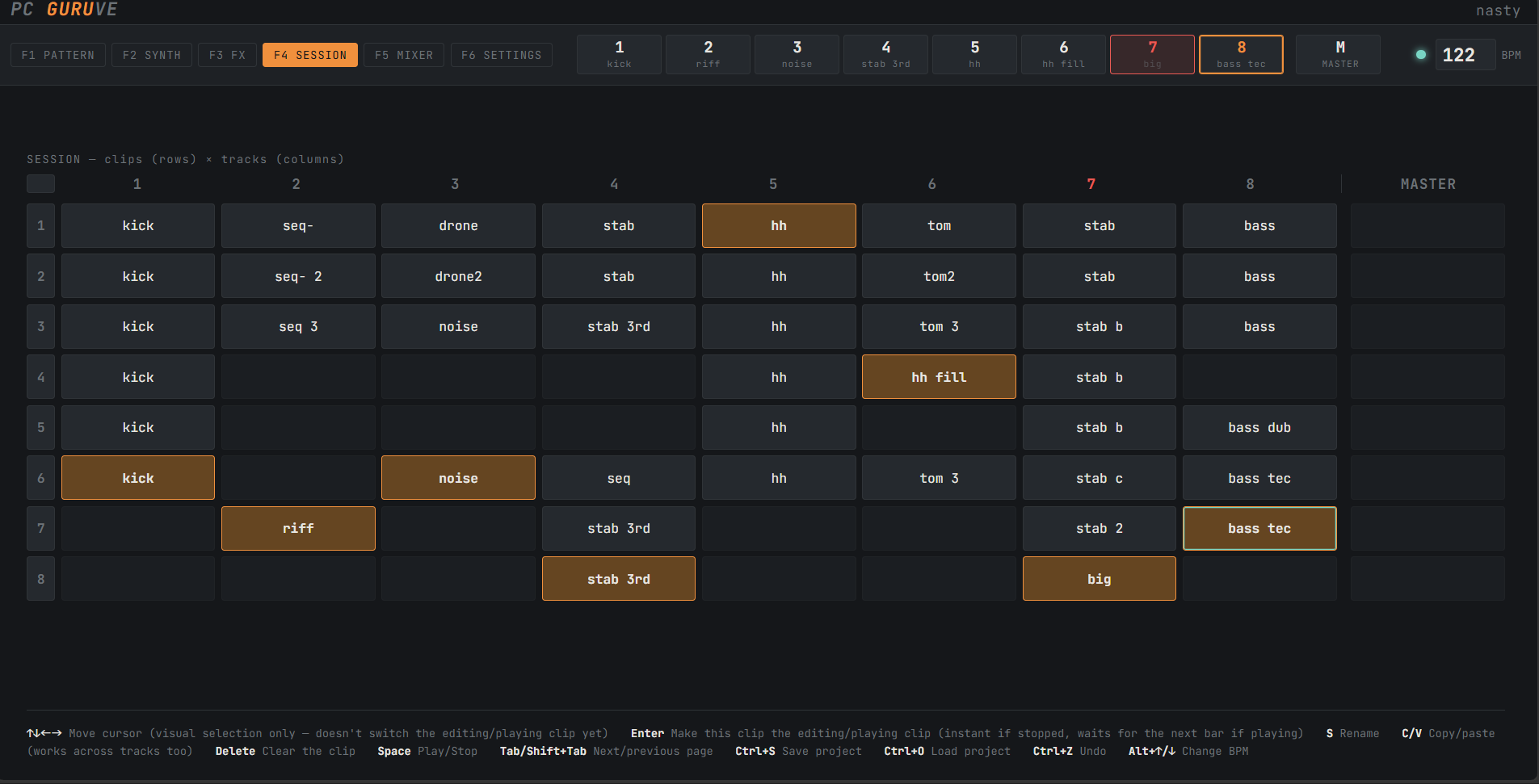The width and height of the screenshot is (1539, 784).
Task: Click the blank corner cell above row numbers
Action: [41, 184]
